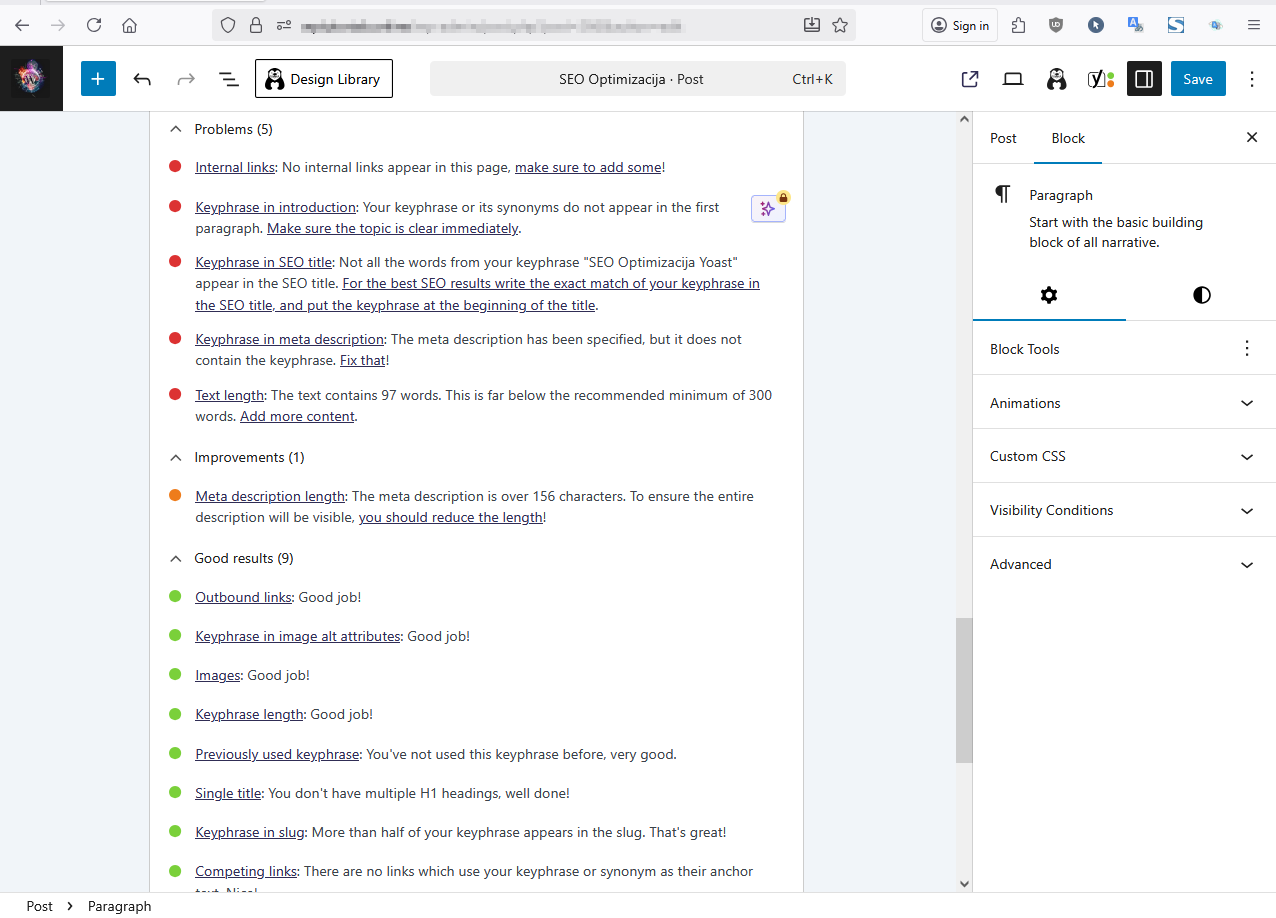Toggle the Settings sidebar panel

pos(1144,79)
